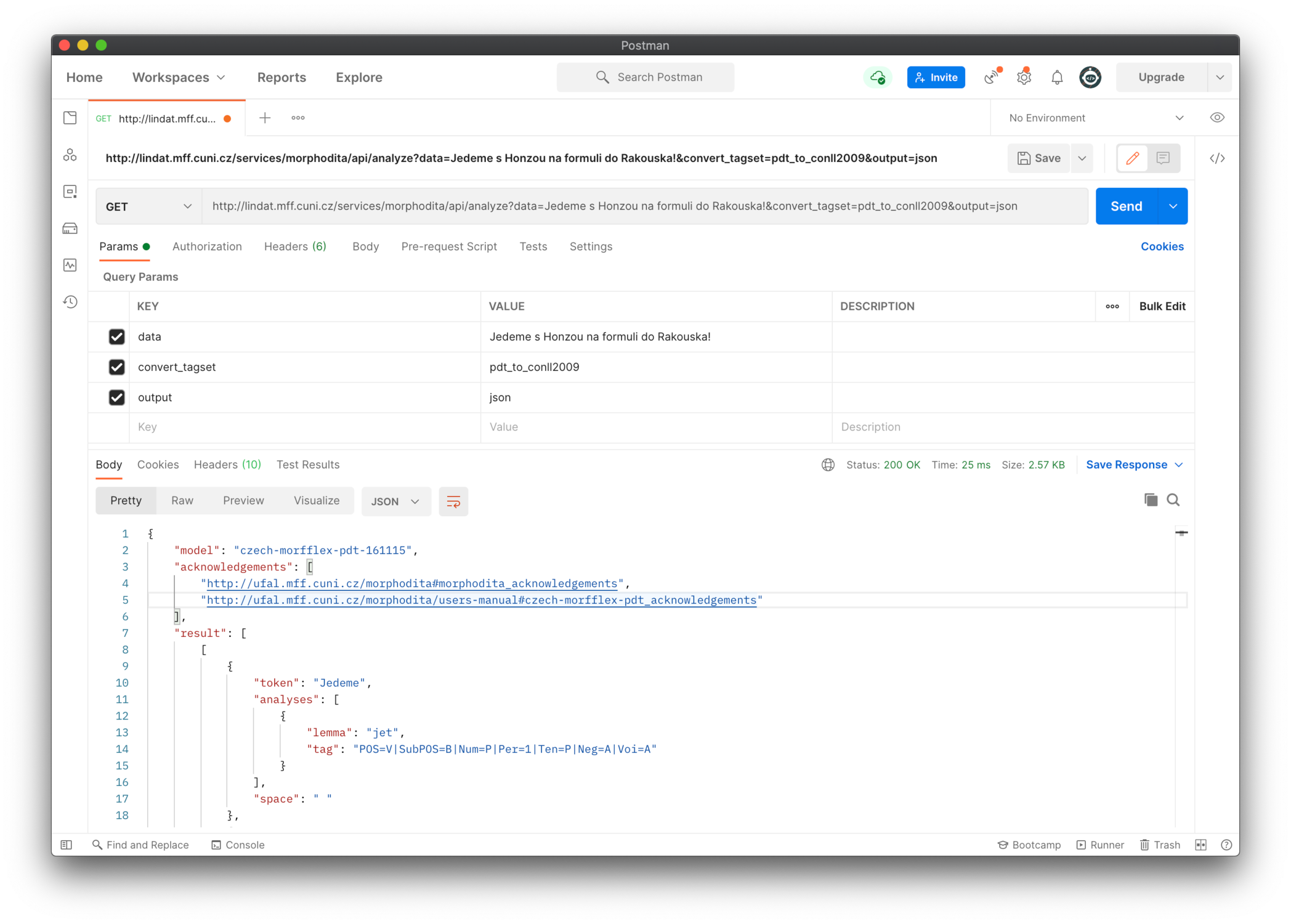Search within the response body
The height and width of the screenshot is (924, 1291).
coord(1173,500)
